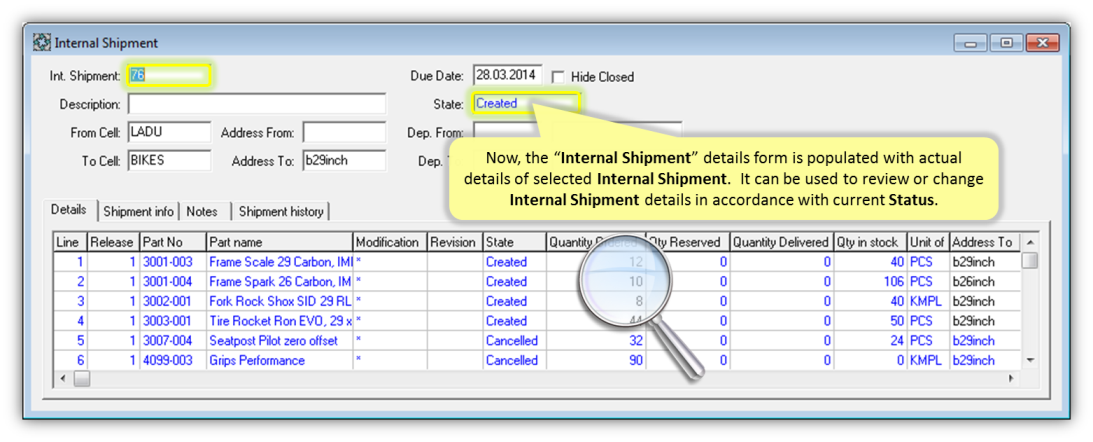Select the To Cell field BIKES
This screenshot has height=442, width=1093.
click(x=169, y=160)
